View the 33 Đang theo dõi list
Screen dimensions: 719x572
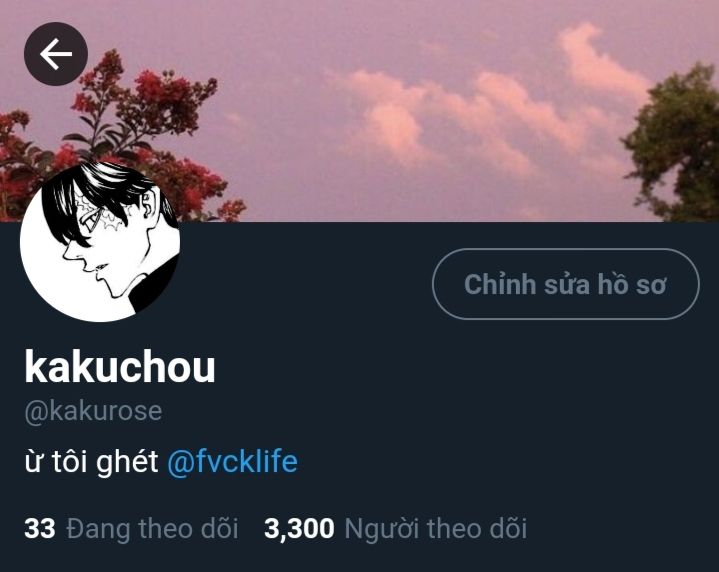[x=131, y=528]
